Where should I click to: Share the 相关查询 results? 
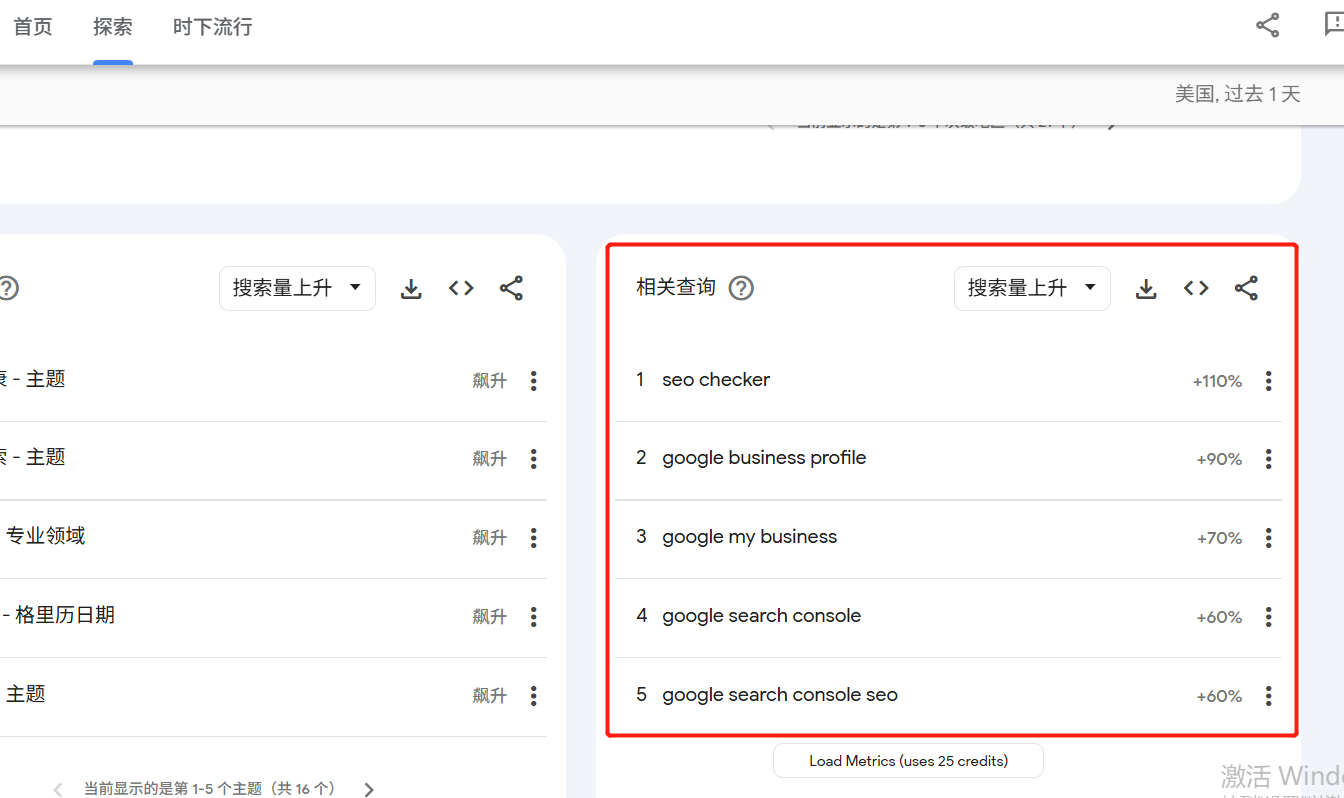(1246, 288)
